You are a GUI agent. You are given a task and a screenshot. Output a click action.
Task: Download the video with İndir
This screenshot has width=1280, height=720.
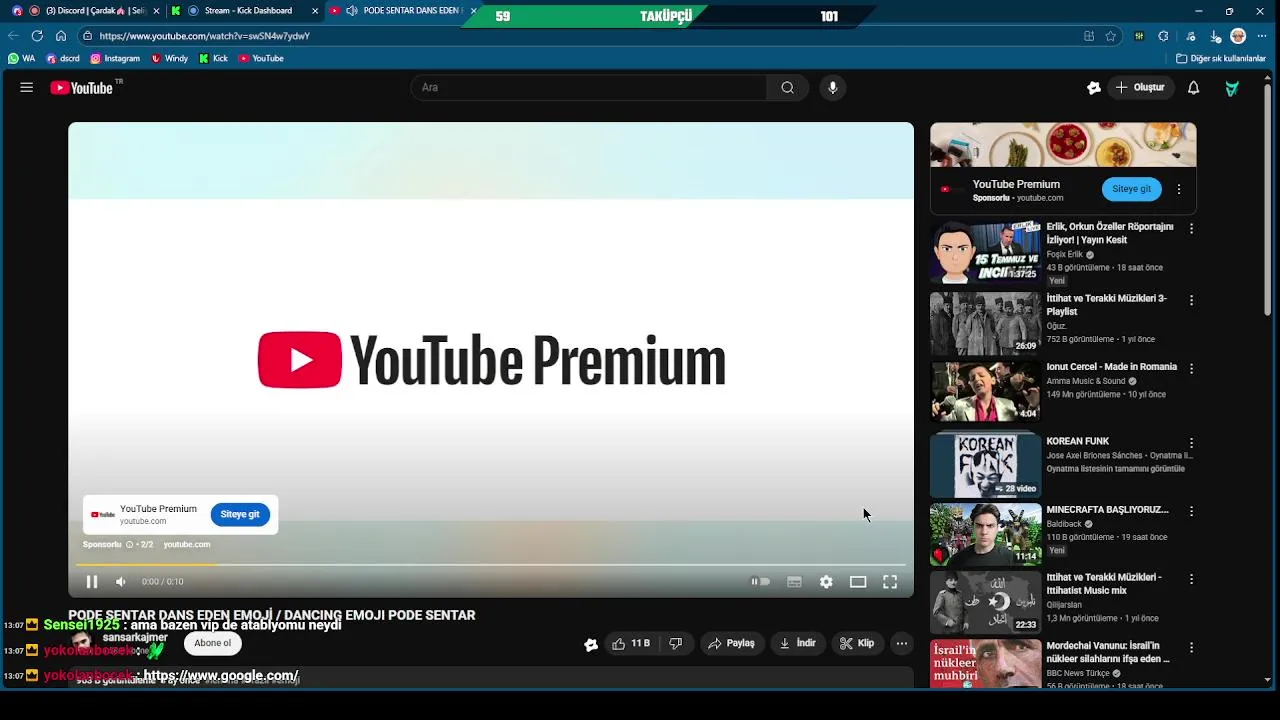click(797, 644)
